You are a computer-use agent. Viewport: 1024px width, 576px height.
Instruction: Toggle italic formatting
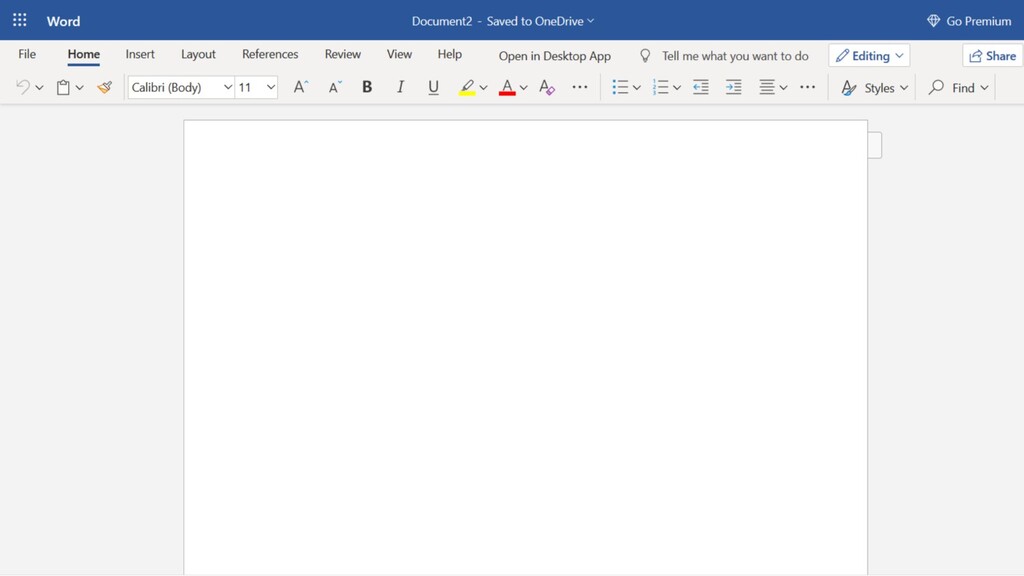[400, 87]
